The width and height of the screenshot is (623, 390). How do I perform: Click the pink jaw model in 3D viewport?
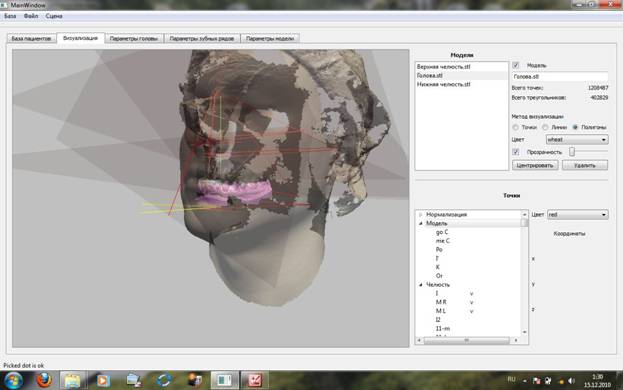(234, 191)
